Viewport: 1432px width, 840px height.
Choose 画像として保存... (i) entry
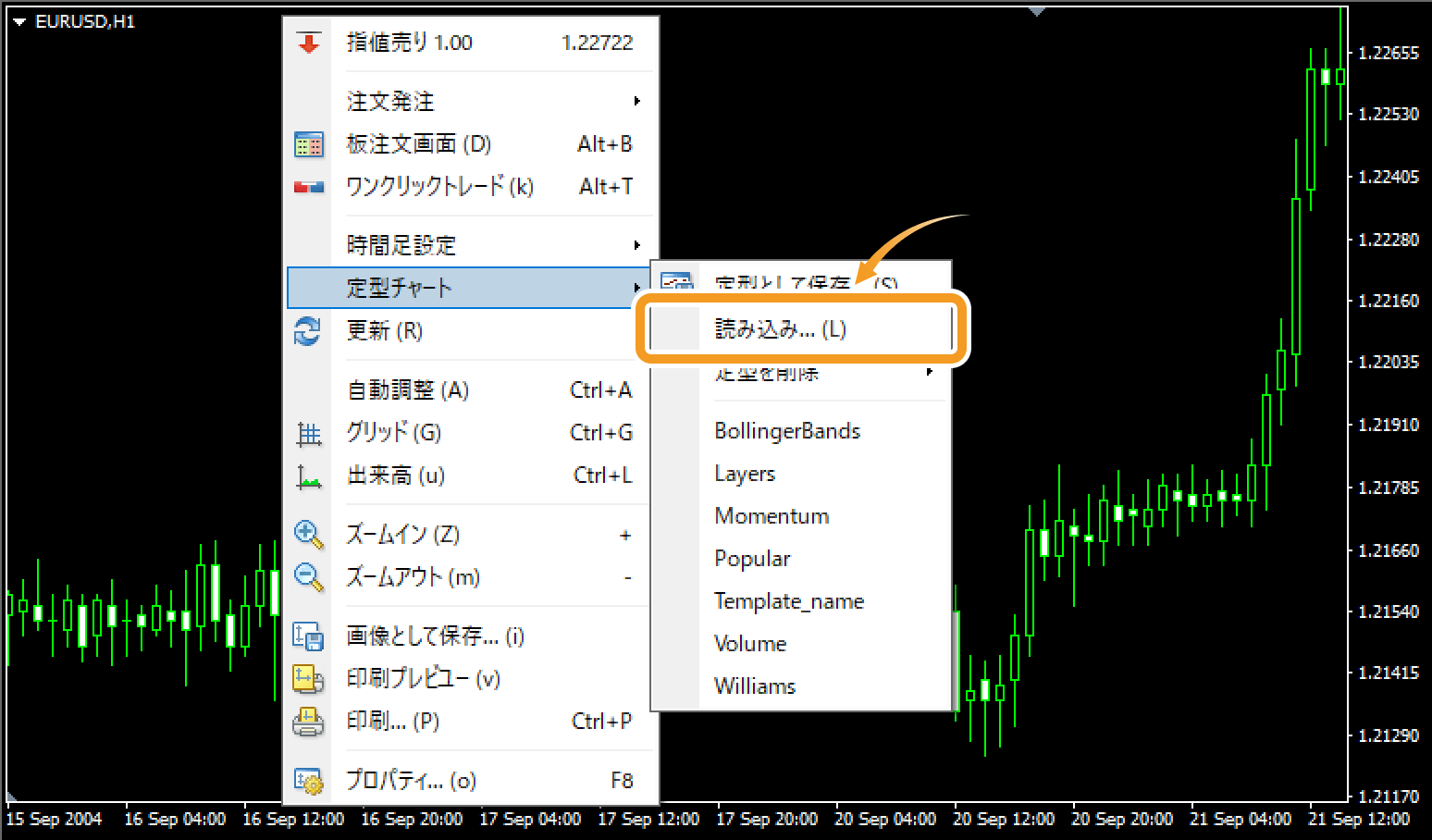click(x=472, y=636)
